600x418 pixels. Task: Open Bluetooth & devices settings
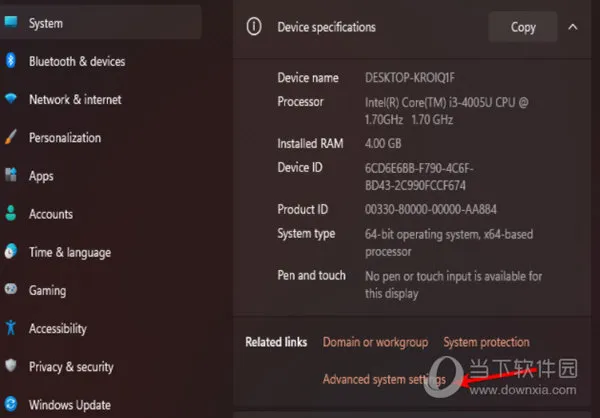[77, 61]
